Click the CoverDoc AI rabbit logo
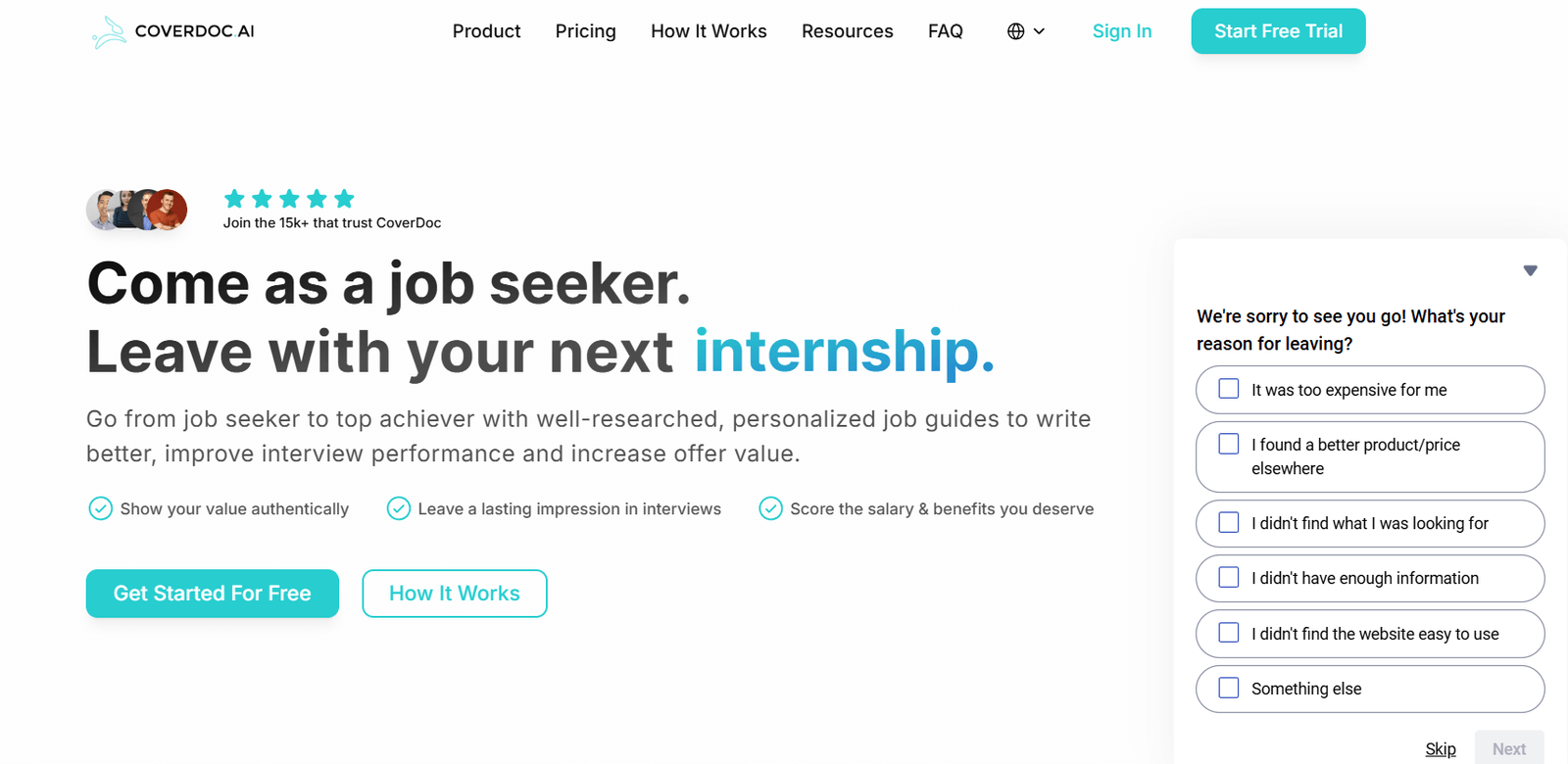Viewport: 1568px width, 764px height. coord(109,32)
